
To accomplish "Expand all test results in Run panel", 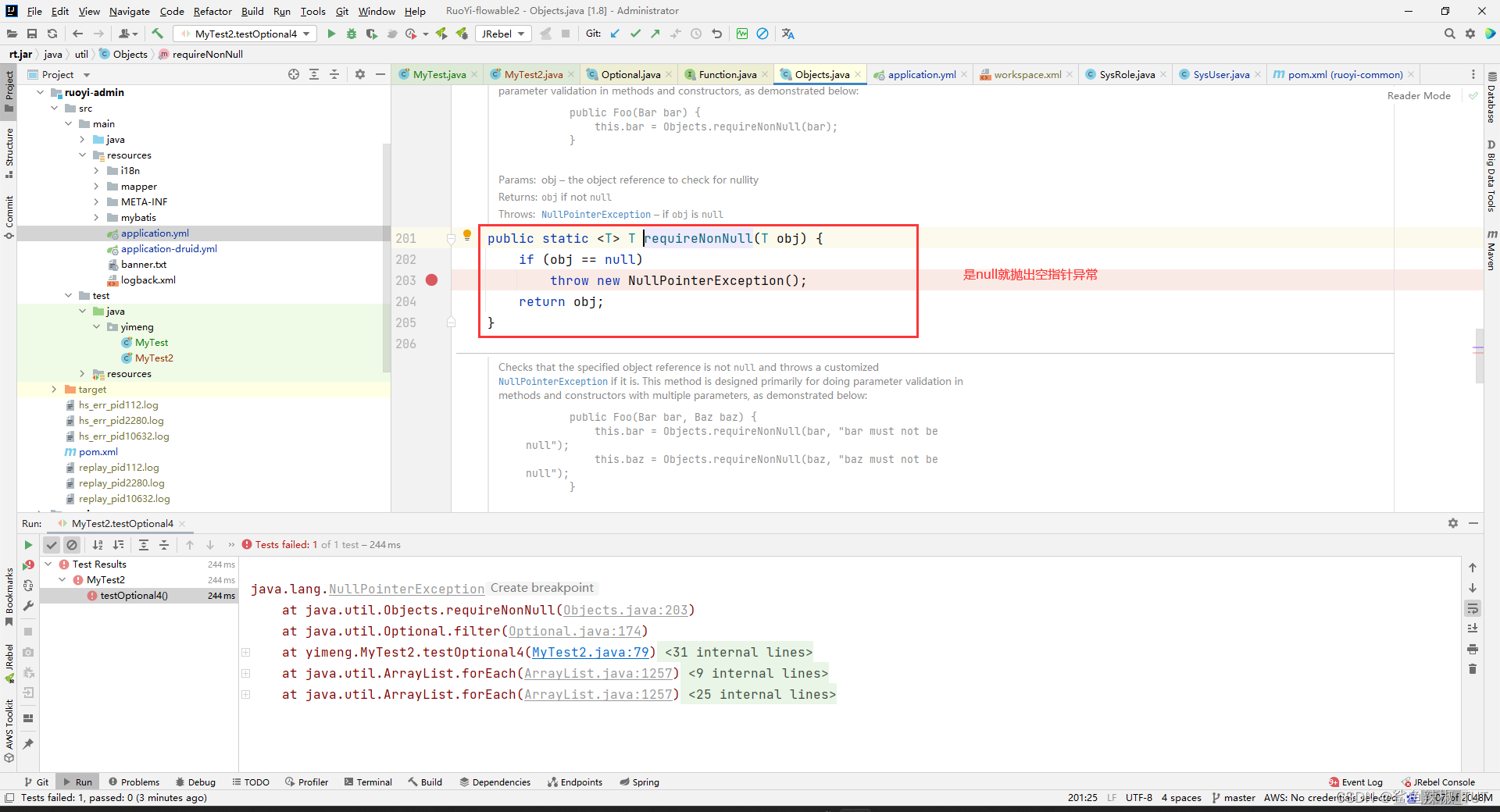I will tap(144, 545).
